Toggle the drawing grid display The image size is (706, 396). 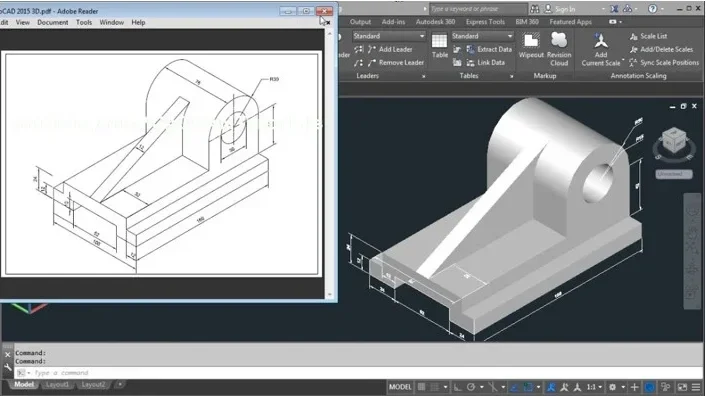click(421, 387)
